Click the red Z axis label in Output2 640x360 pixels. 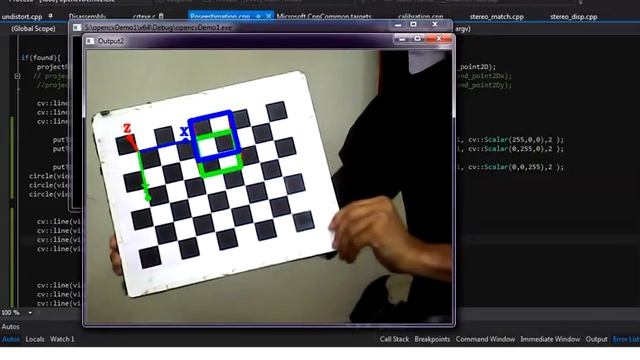127,128
